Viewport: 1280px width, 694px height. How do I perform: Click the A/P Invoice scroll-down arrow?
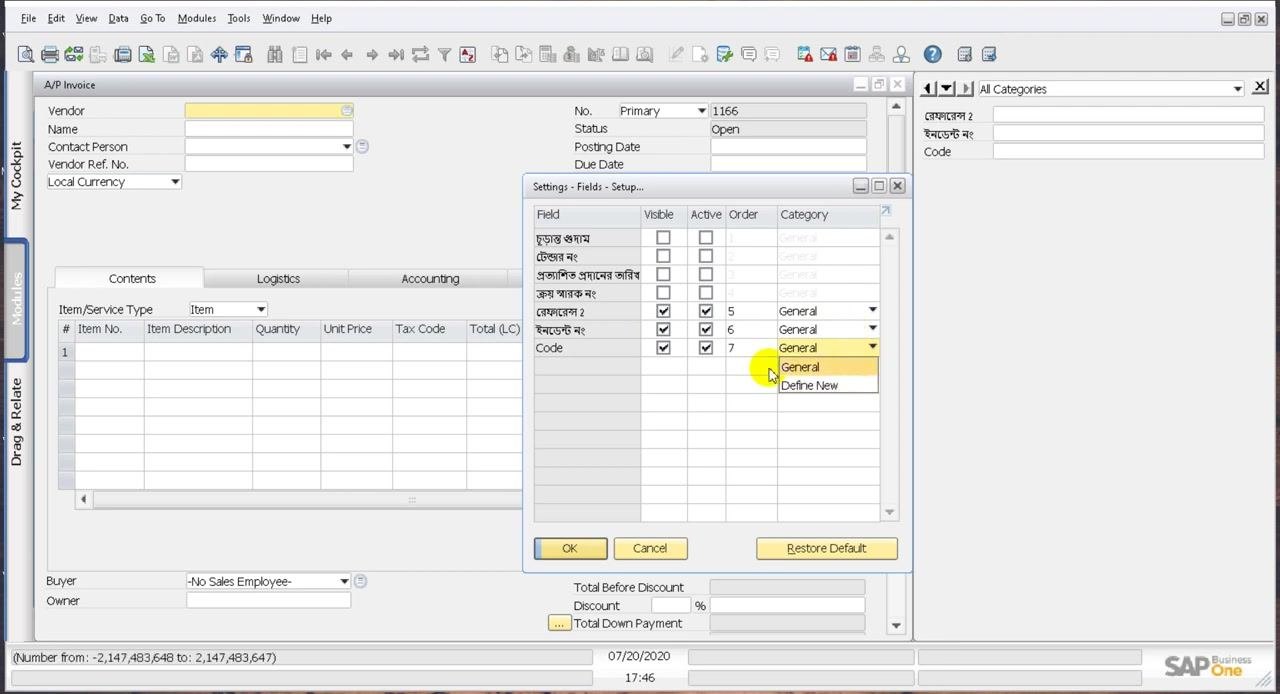896,626
